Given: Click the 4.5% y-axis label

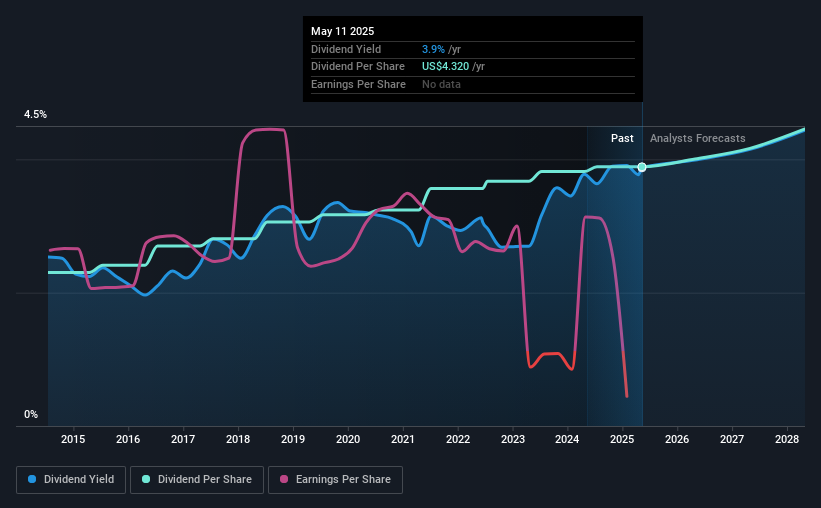Looking at the screenshot, I should [35, 115].
